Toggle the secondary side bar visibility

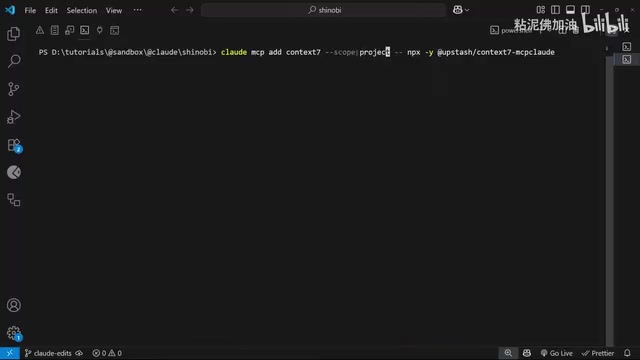(585, 10)
